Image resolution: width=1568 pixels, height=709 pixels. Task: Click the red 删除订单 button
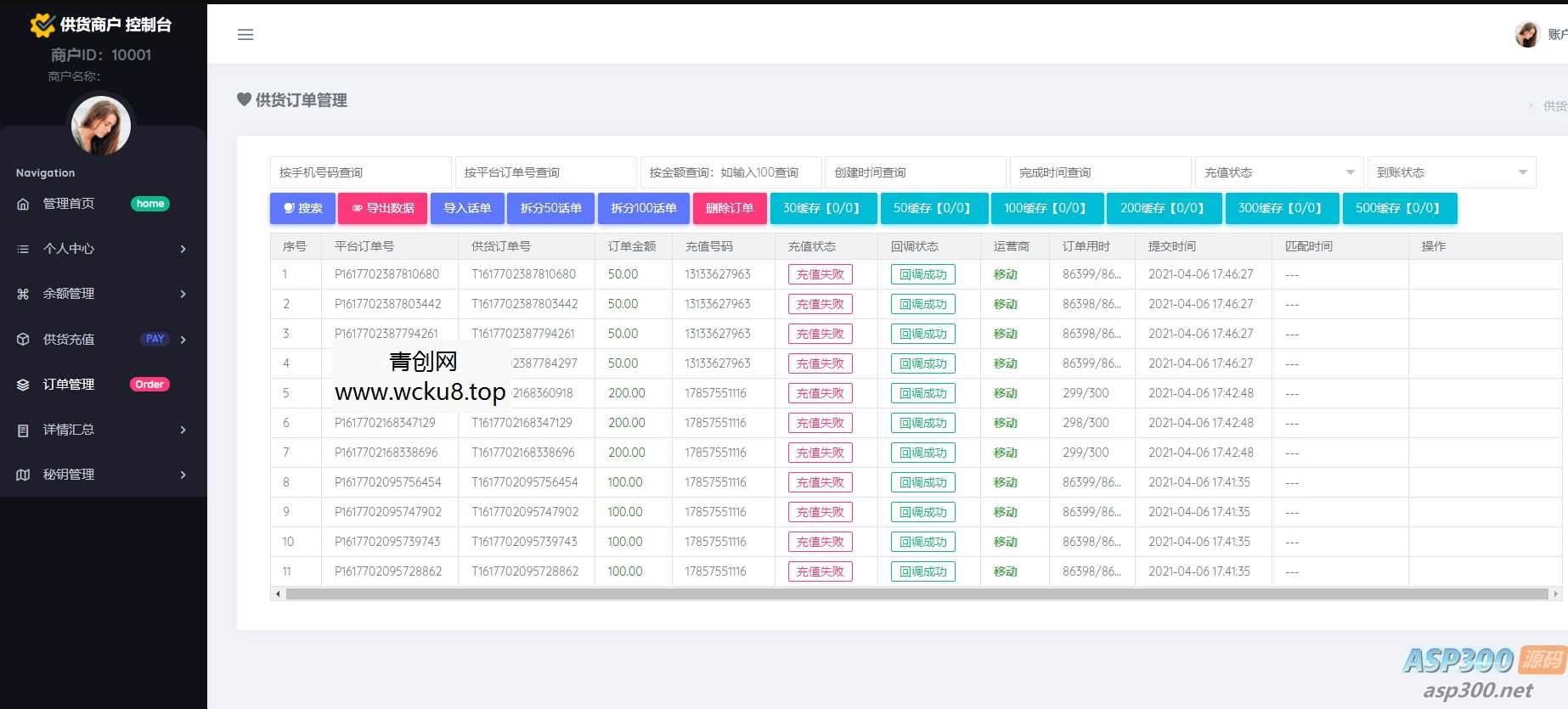click(730, 208)
